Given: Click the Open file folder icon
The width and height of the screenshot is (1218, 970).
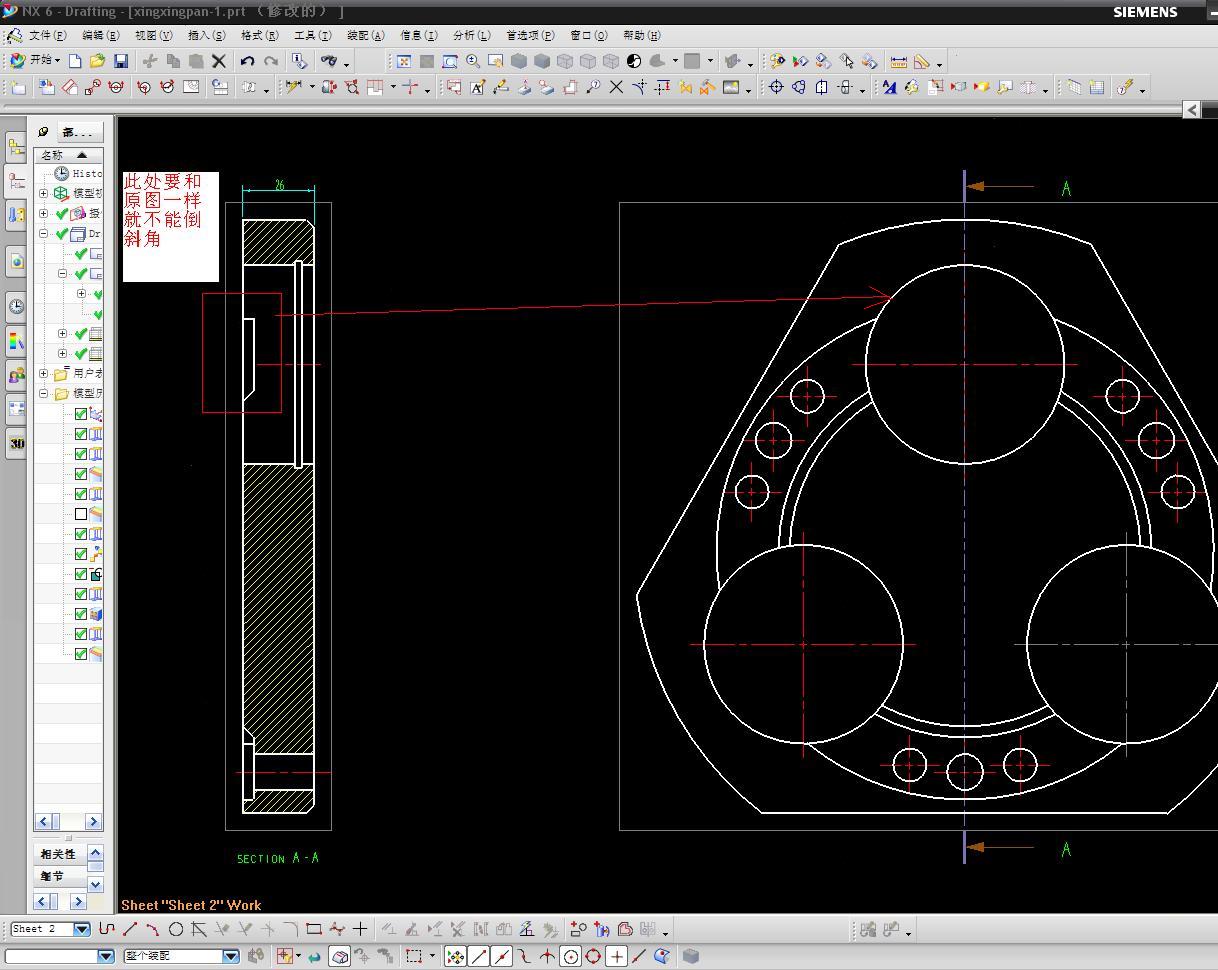Looking at the screenshot, I should [x=98, y=61].
